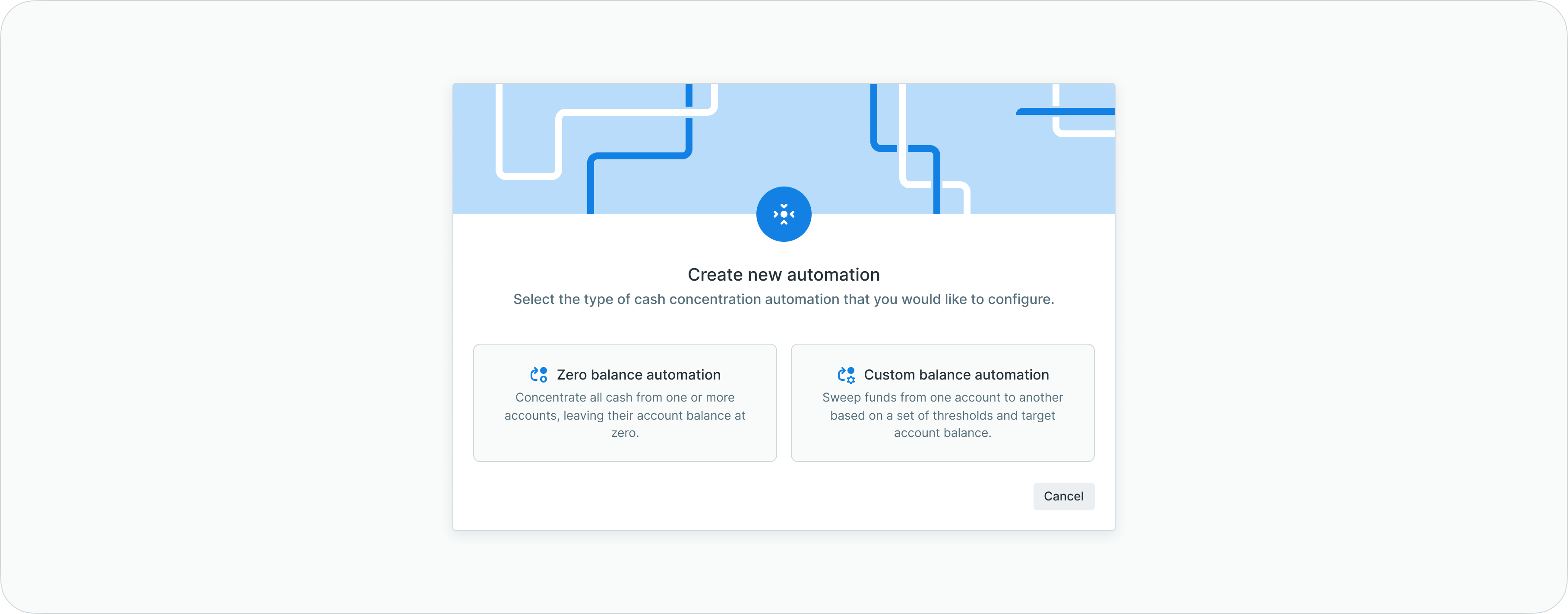Click the white looped pipe illustration in banner
Image resolution: width=1568 pixels, height=614 pixels.
pos(528,176)
